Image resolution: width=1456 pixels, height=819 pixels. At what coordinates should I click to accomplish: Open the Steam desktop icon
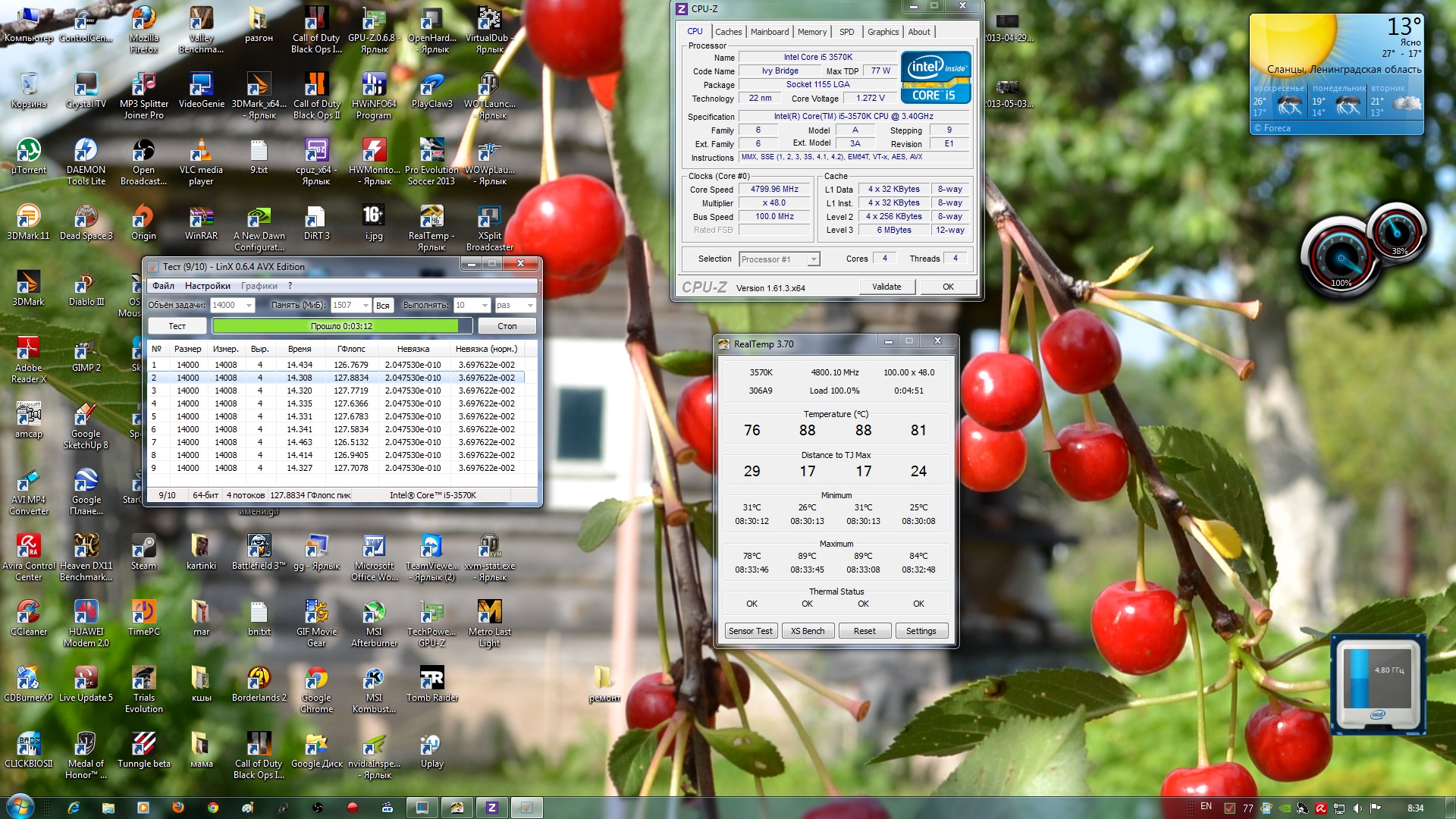[143, 547]
